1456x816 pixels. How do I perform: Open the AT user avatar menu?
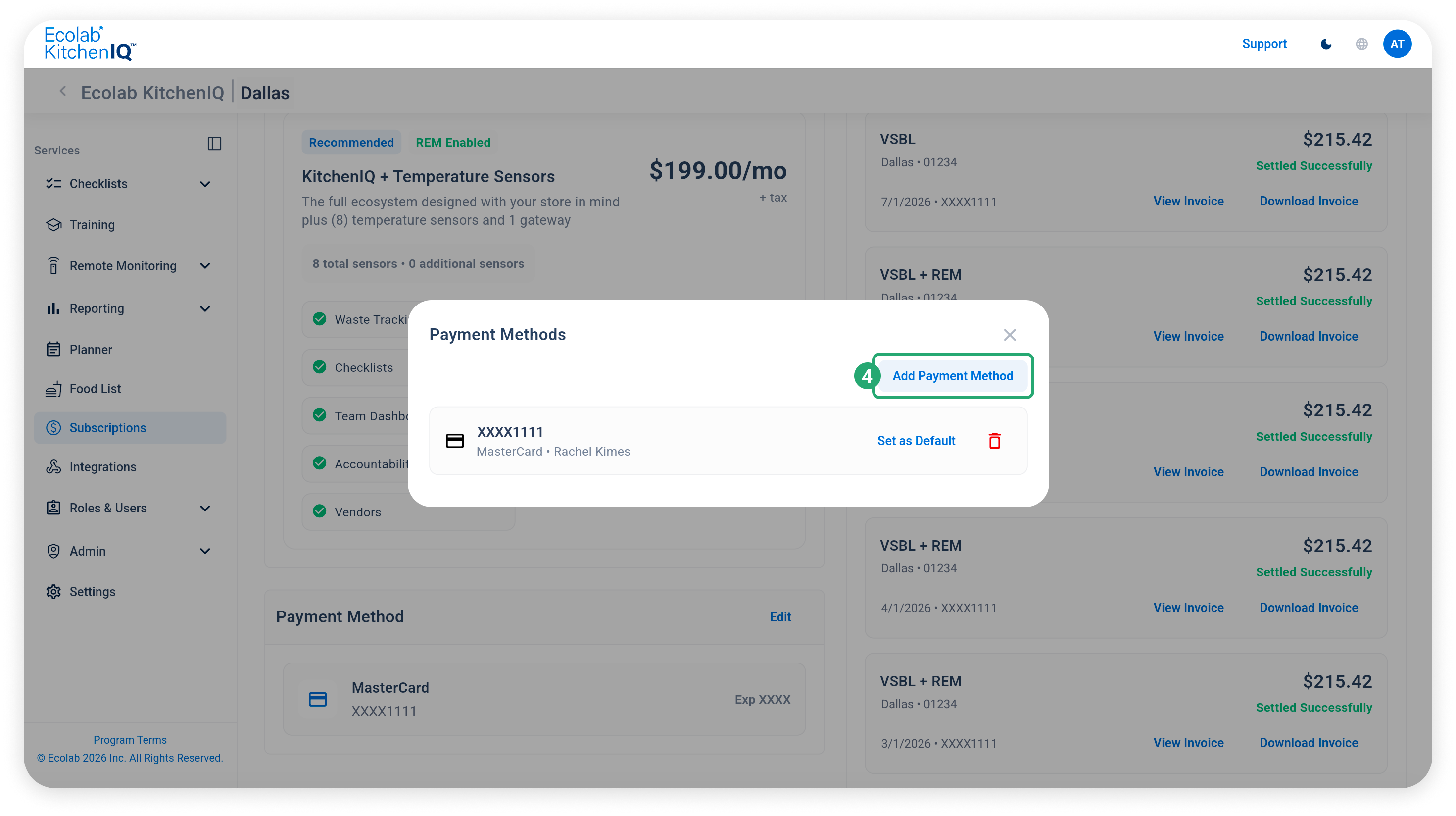click(x=1397, y=44)
